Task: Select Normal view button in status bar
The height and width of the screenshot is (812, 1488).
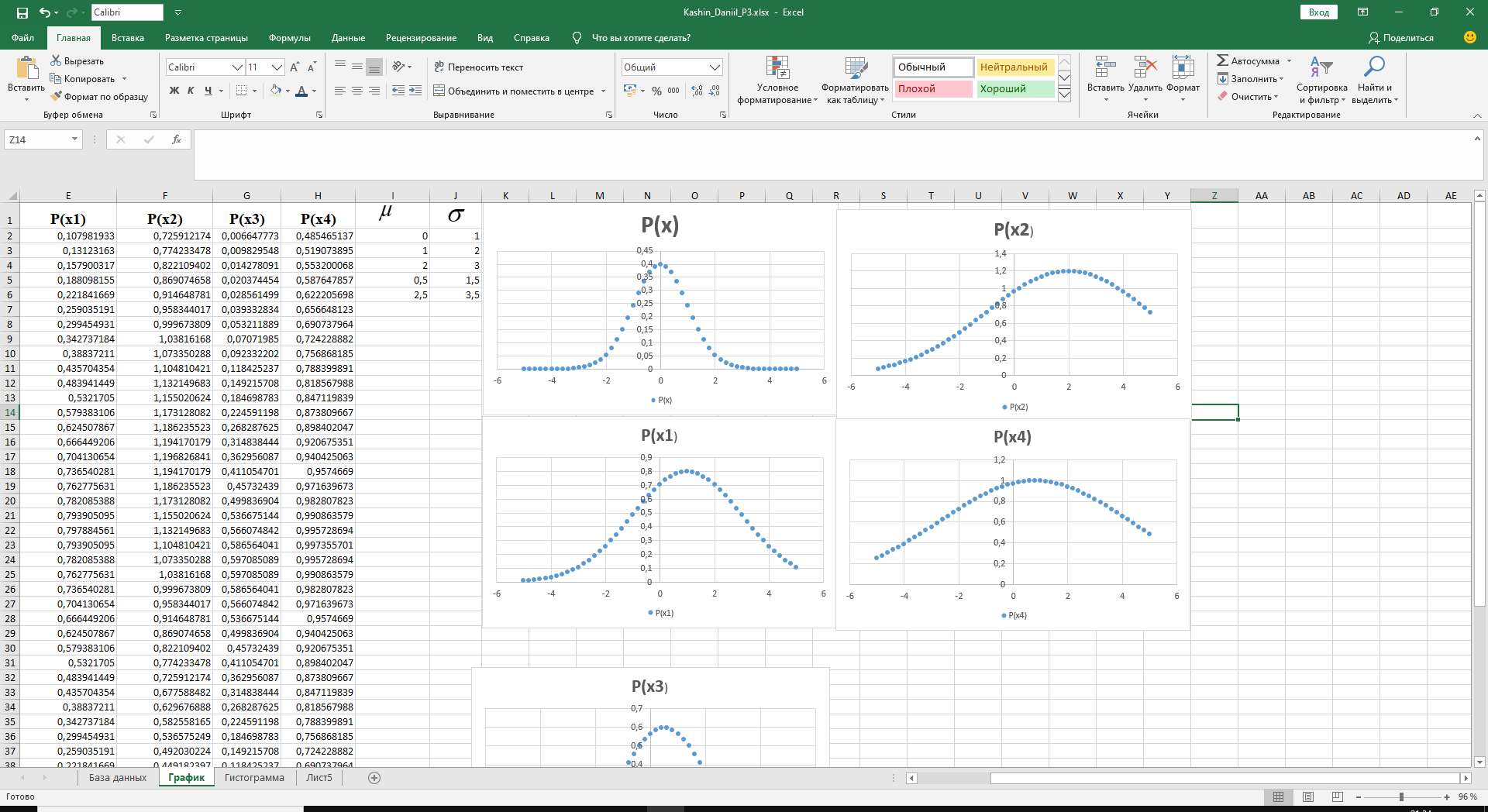Action: pos(1279,797)
